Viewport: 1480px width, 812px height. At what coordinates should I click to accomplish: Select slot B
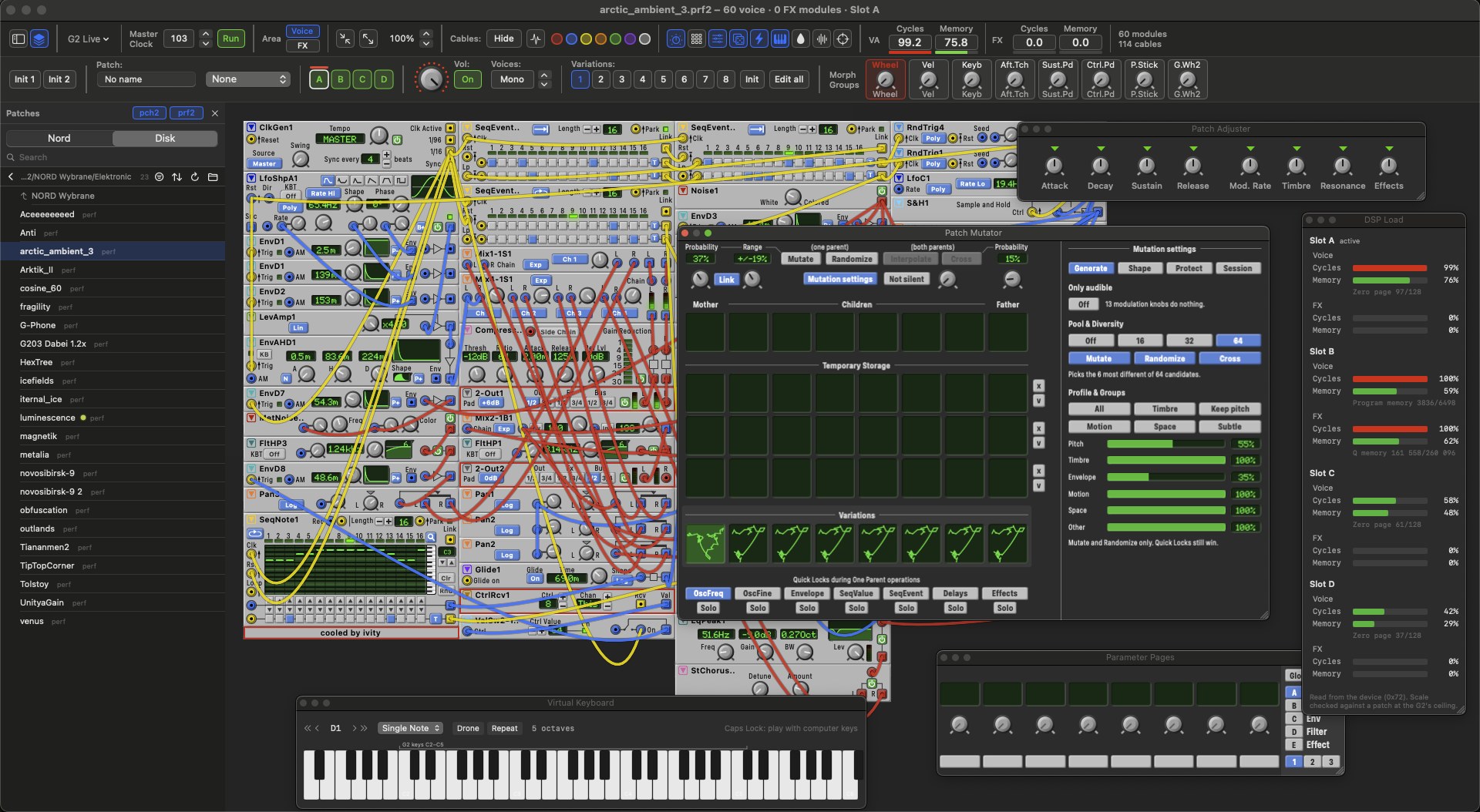point(340,79)
